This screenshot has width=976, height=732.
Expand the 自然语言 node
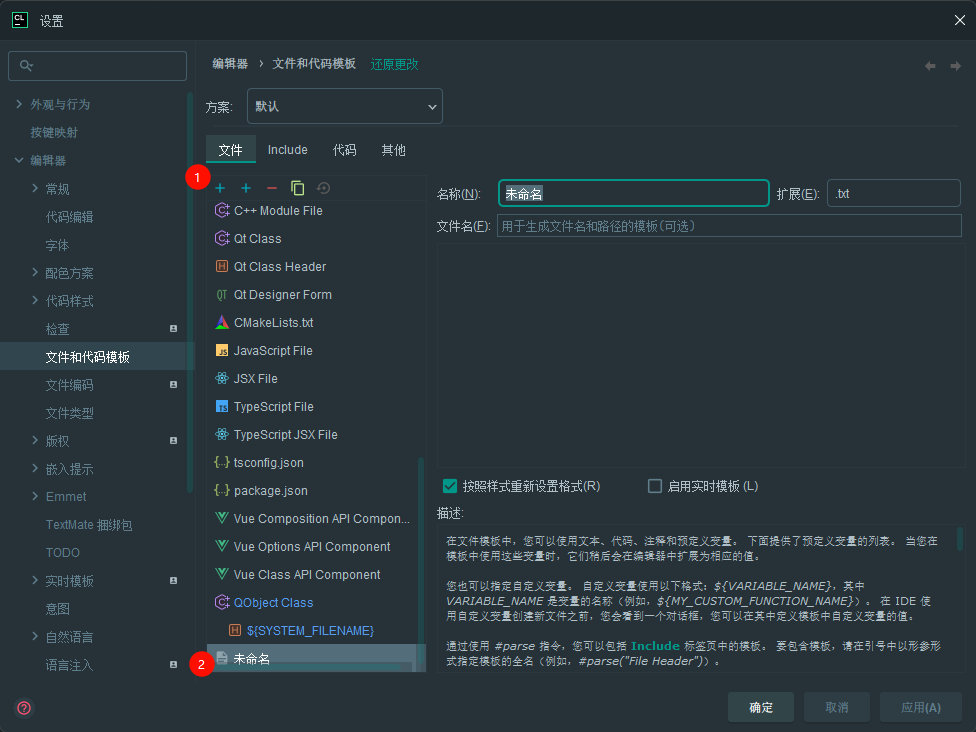35,636
